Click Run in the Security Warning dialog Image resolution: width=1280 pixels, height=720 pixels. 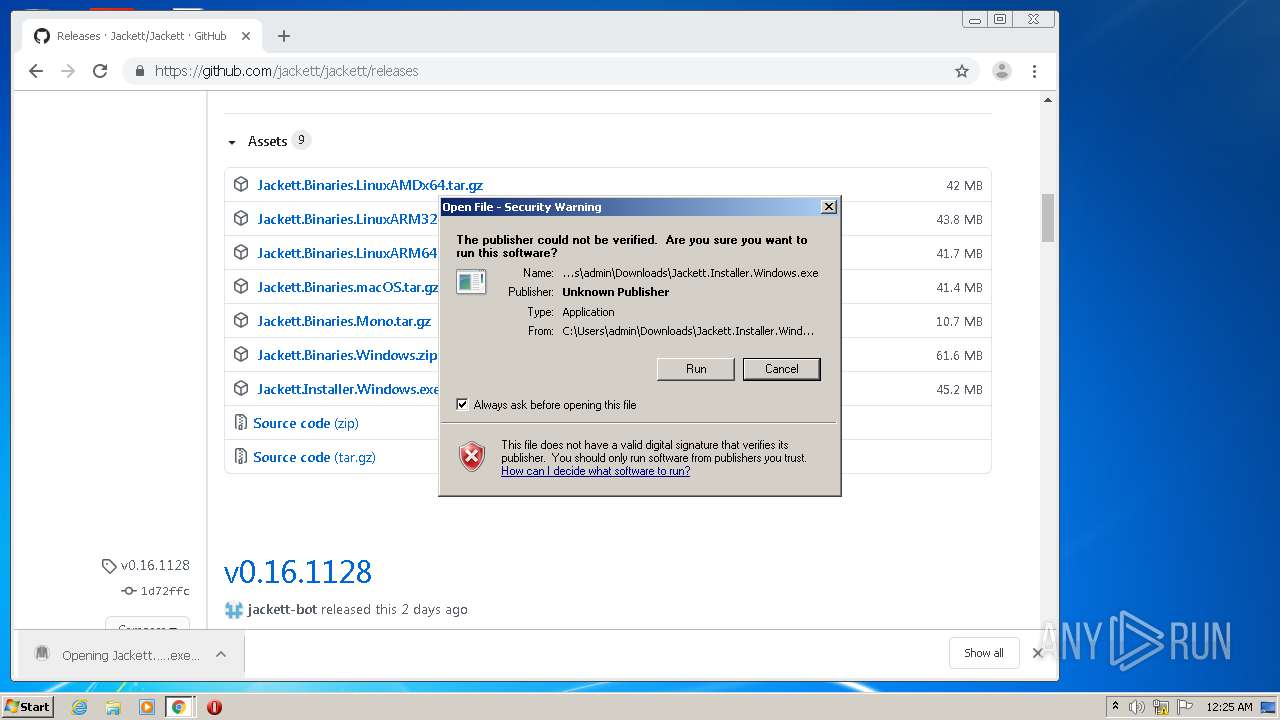(696, 369)
